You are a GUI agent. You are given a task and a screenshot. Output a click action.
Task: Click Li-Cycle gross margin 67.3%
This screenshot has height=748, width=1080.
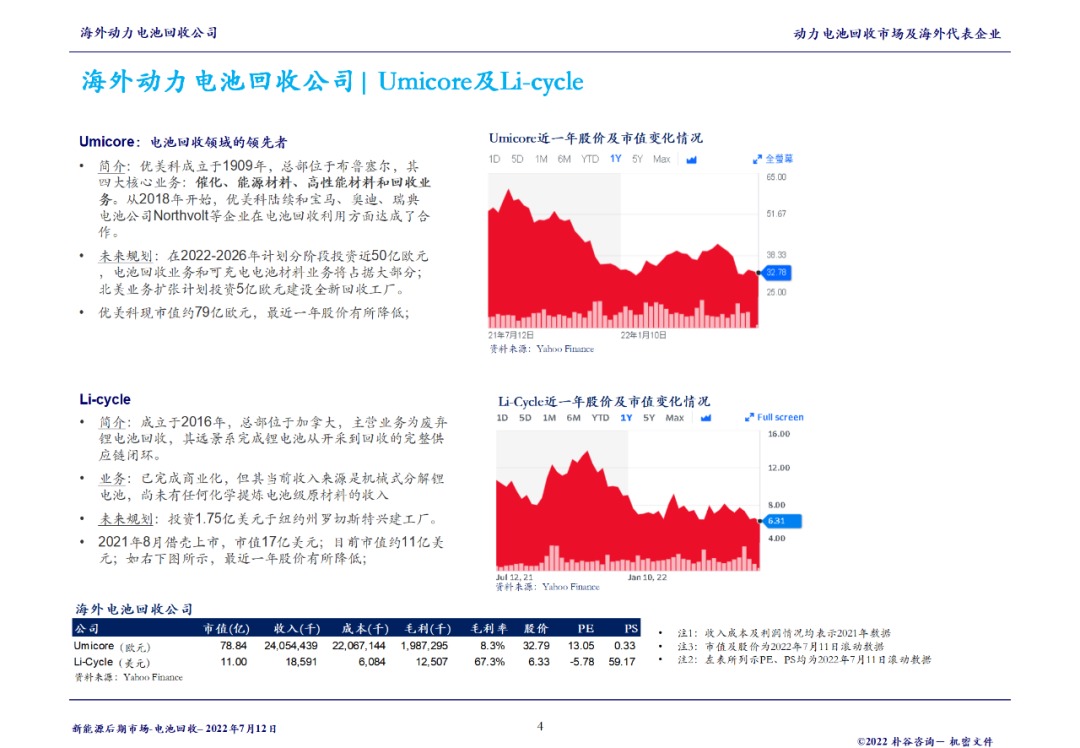click(x=489, y=661)
